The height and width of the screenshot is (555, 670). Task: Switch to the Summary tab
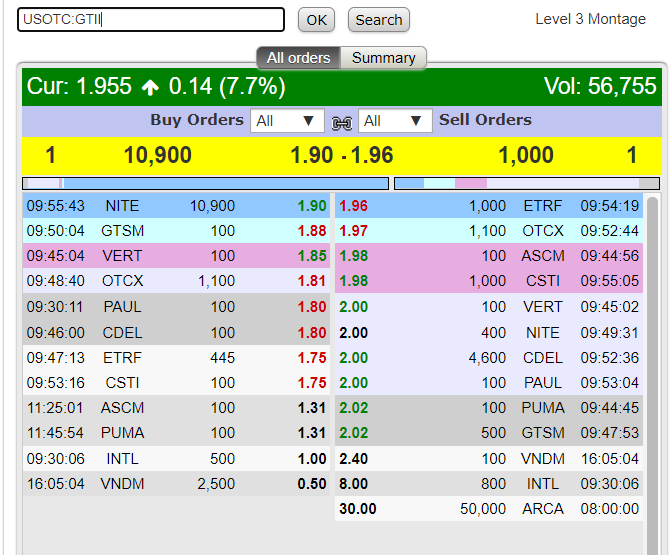[383, 58]
